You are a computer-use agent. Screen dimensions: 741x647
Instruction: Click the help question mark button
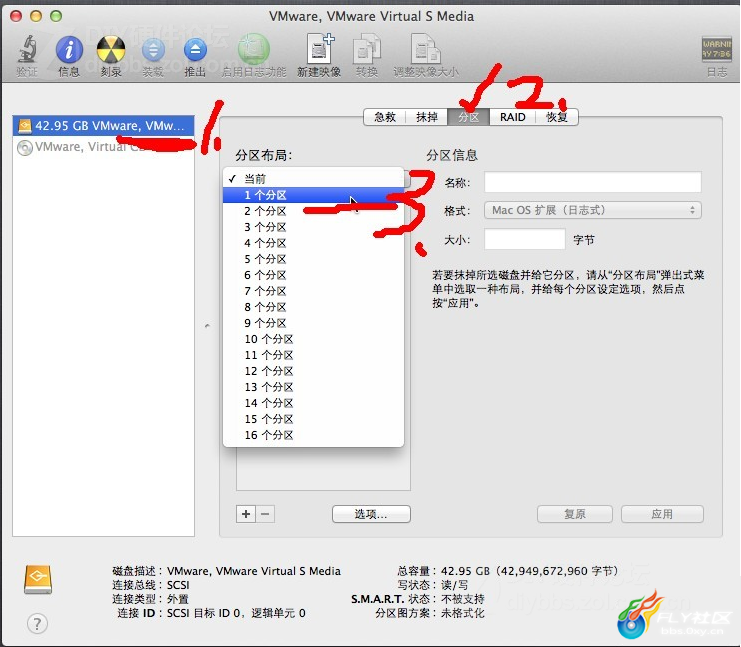(37, 623)
